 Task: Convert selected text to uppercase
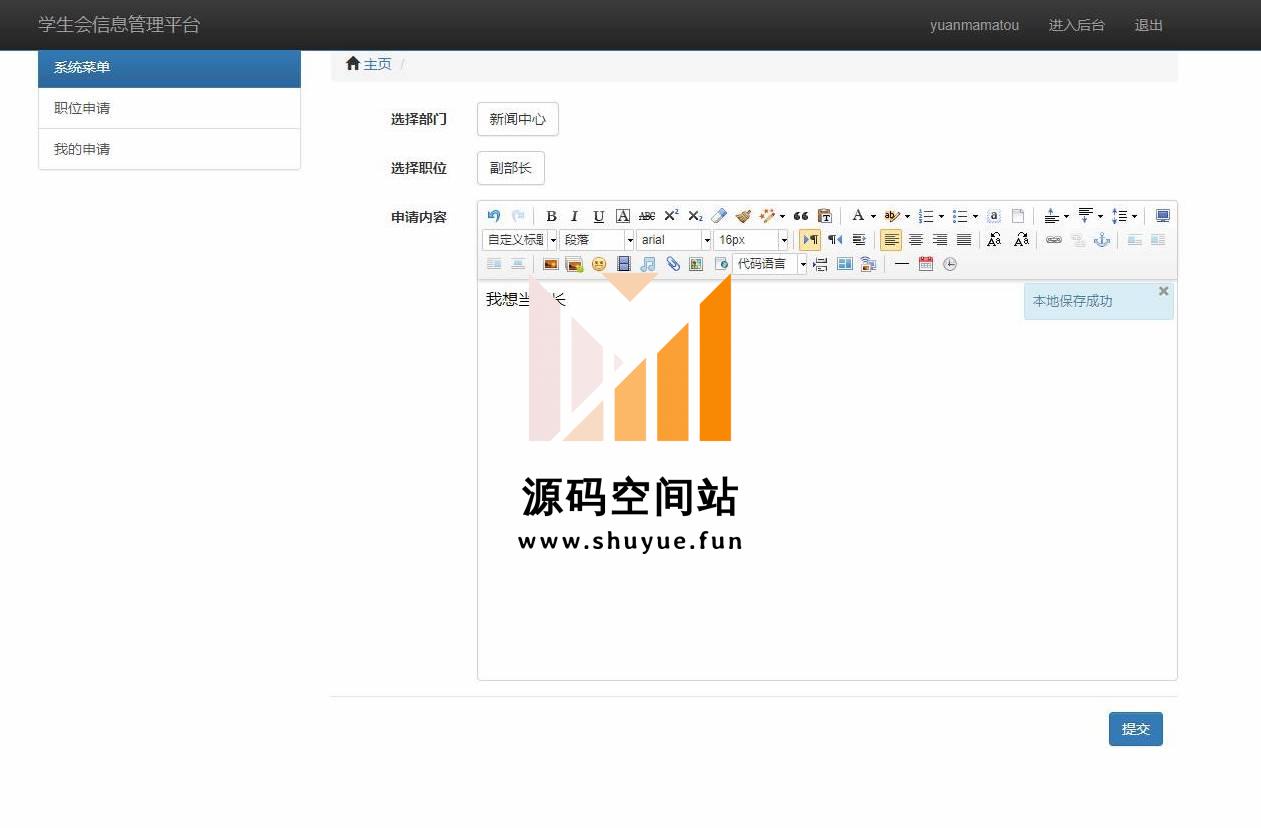[x=994, y=240]
